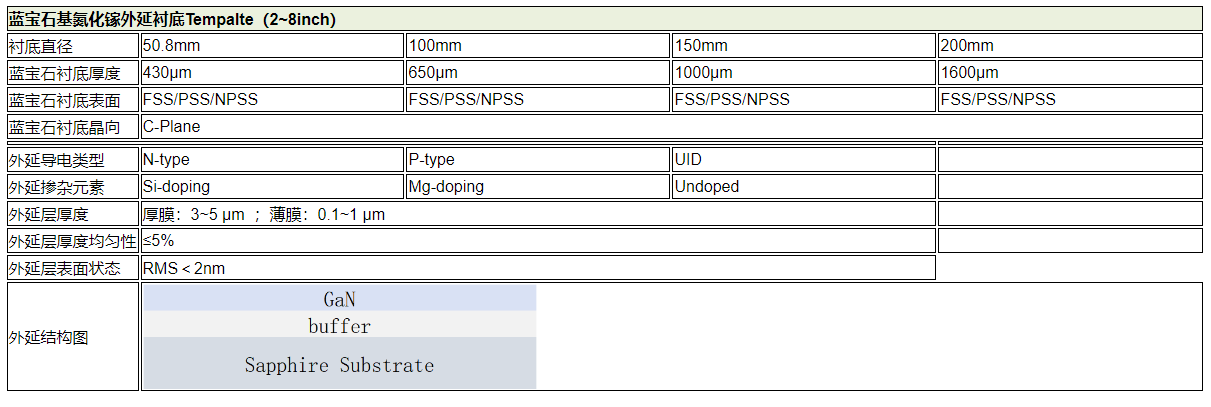This screenshot has width=1211, height=407.
Task: Select the Undoped cell
Action: (x=804, y=187)
